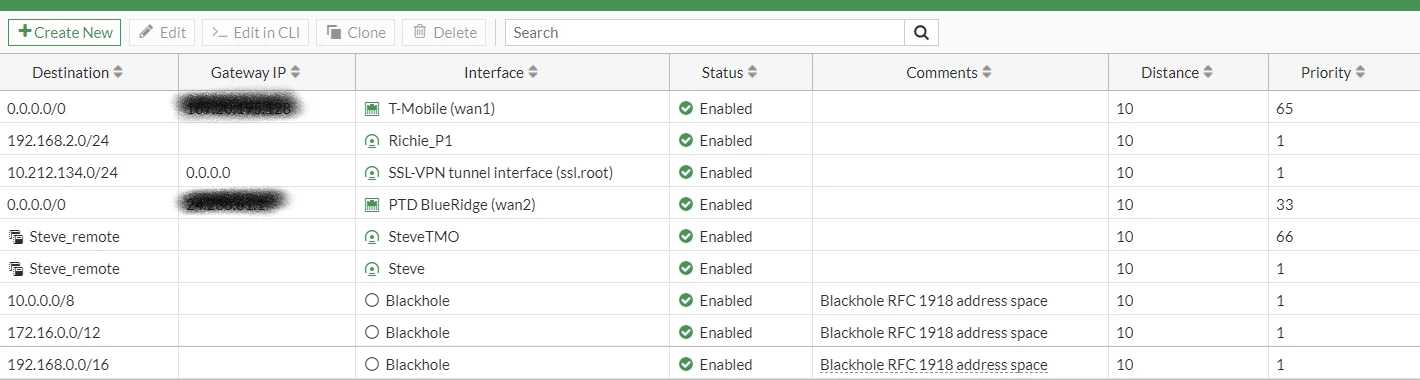Screen dimensions: 1420x380
Task: Click Enabled check icon in 10.0.0.0/8 row
Action: [686, 300]
